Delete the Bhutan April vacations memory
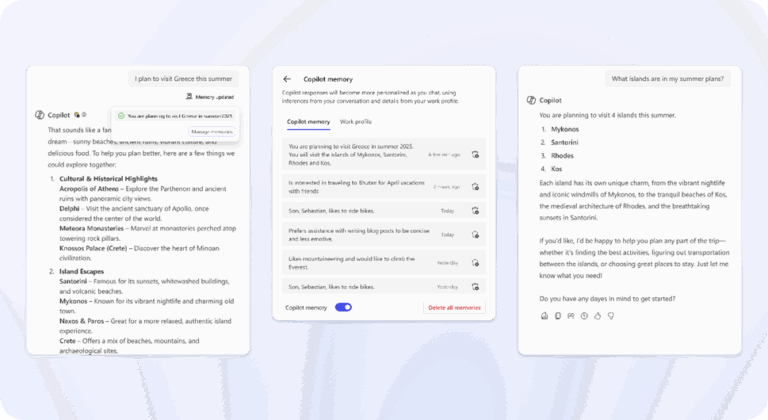This screenshot has width=768, height=420. (475, 187)
